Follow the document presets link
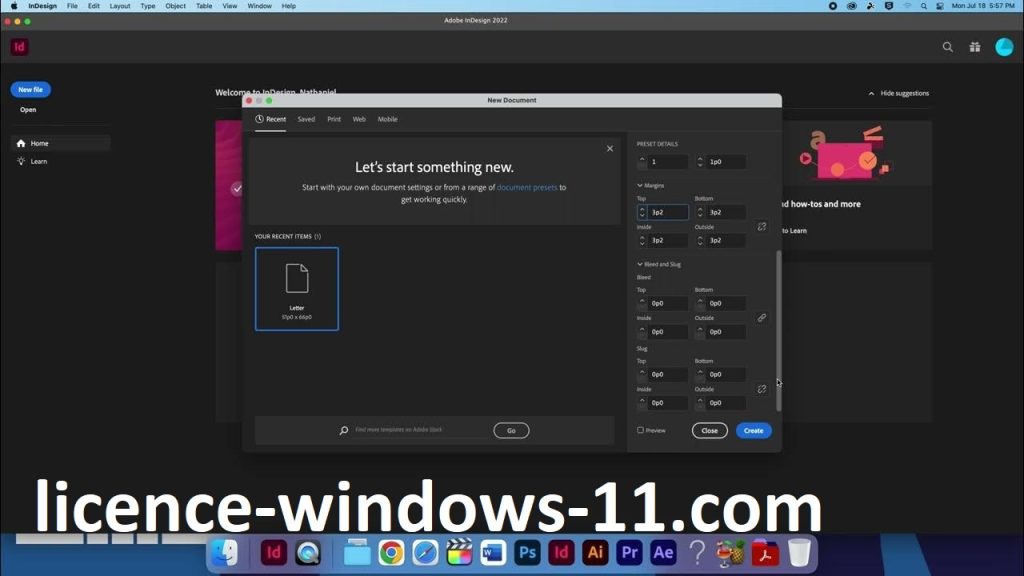Viewport: 1024px width, 576px height. 527,187
